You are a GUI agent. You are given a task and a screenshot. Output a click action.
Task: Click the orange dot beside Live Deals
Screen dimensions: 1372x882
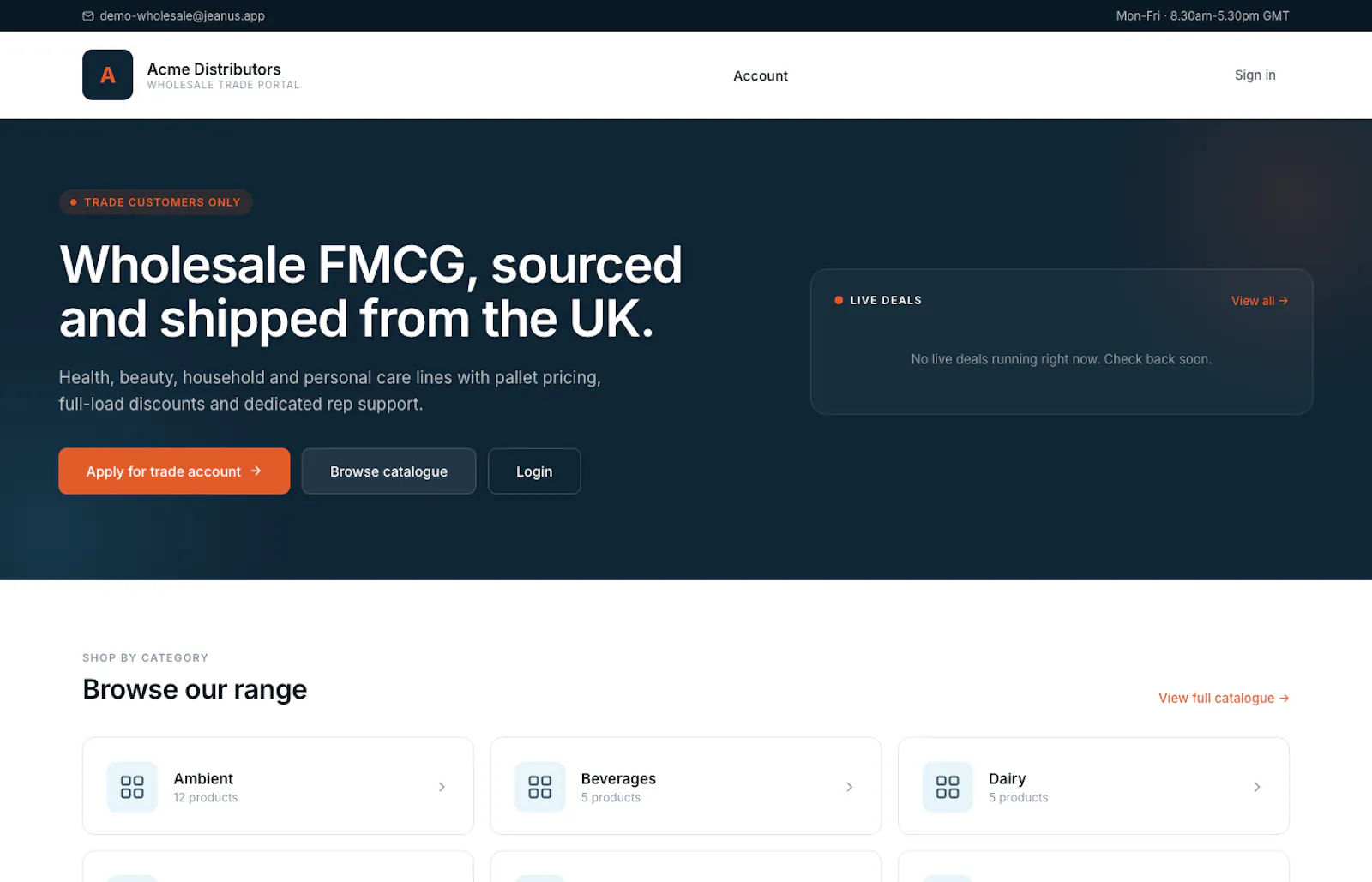(839, 300)
